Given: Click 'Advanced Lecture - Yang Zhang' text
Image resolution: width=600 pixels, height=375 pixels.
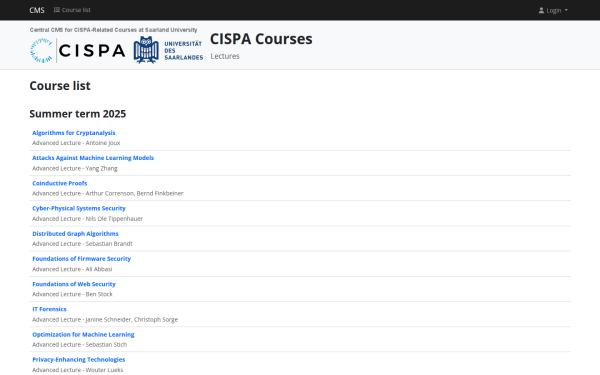Looking at the screenshot, I should pos(75,168).
